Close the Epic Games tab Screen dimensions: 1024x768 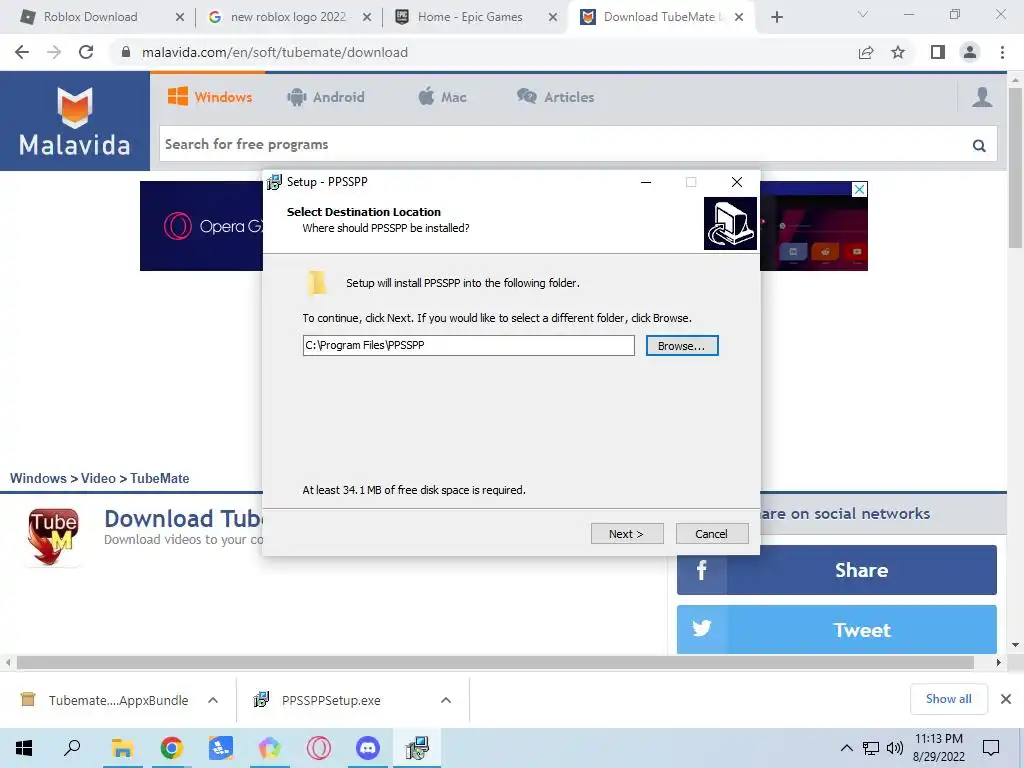[x=552, y=17]
